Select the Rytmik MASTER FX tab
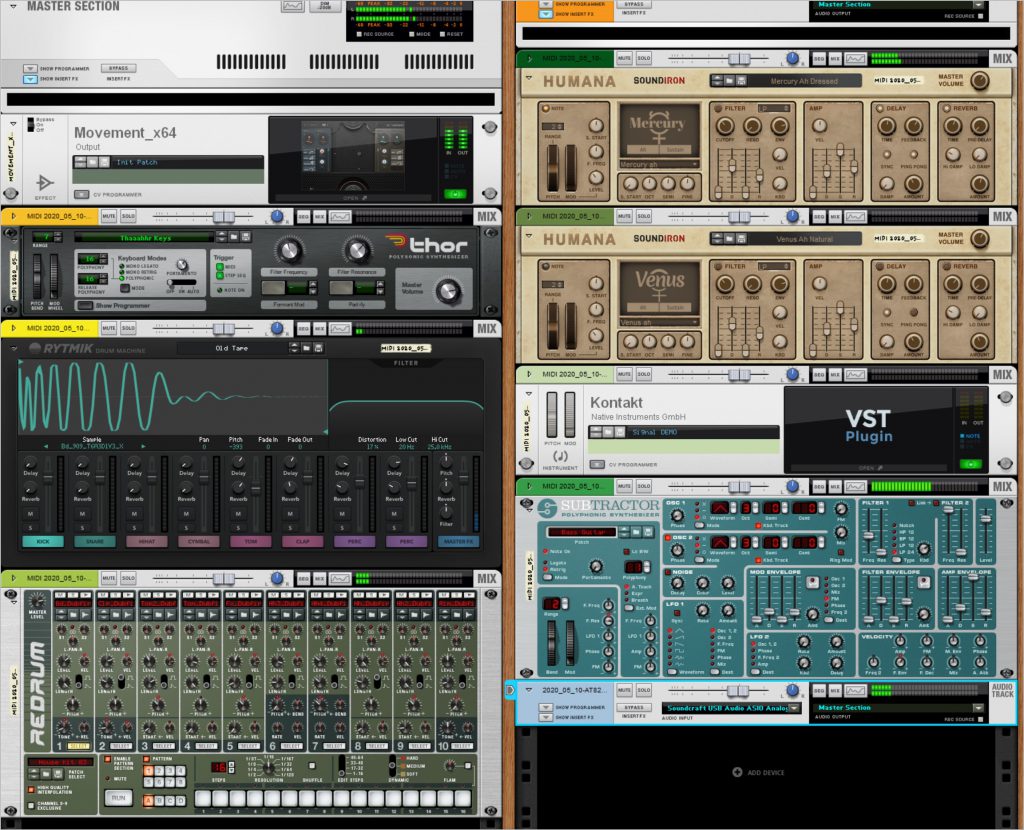The image size is (1024, 830). point(458,541)
